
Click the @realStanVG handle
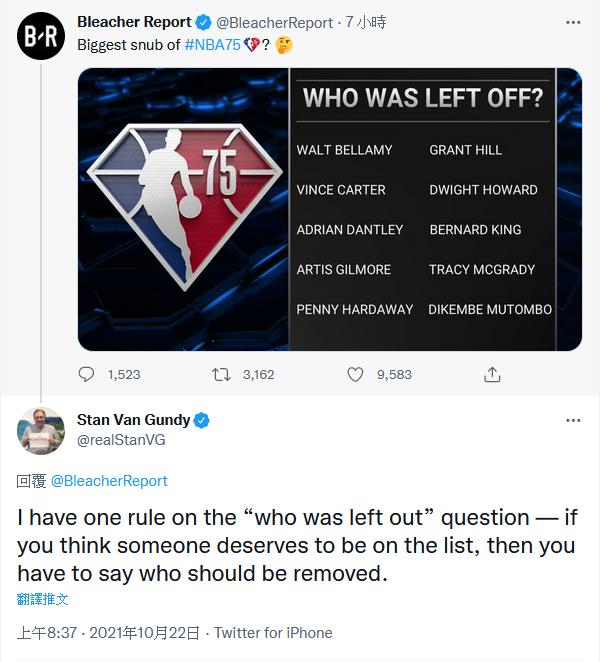coord(121,440)
